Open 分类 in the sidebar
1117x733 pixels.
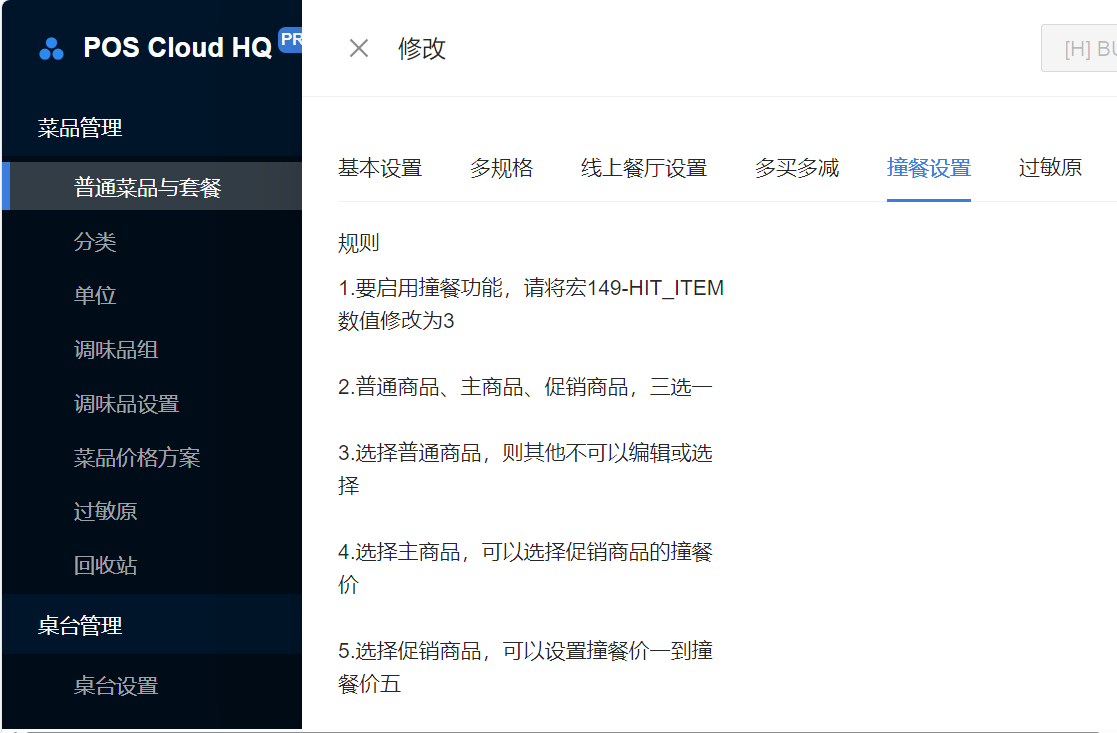(x=95, y=242)
